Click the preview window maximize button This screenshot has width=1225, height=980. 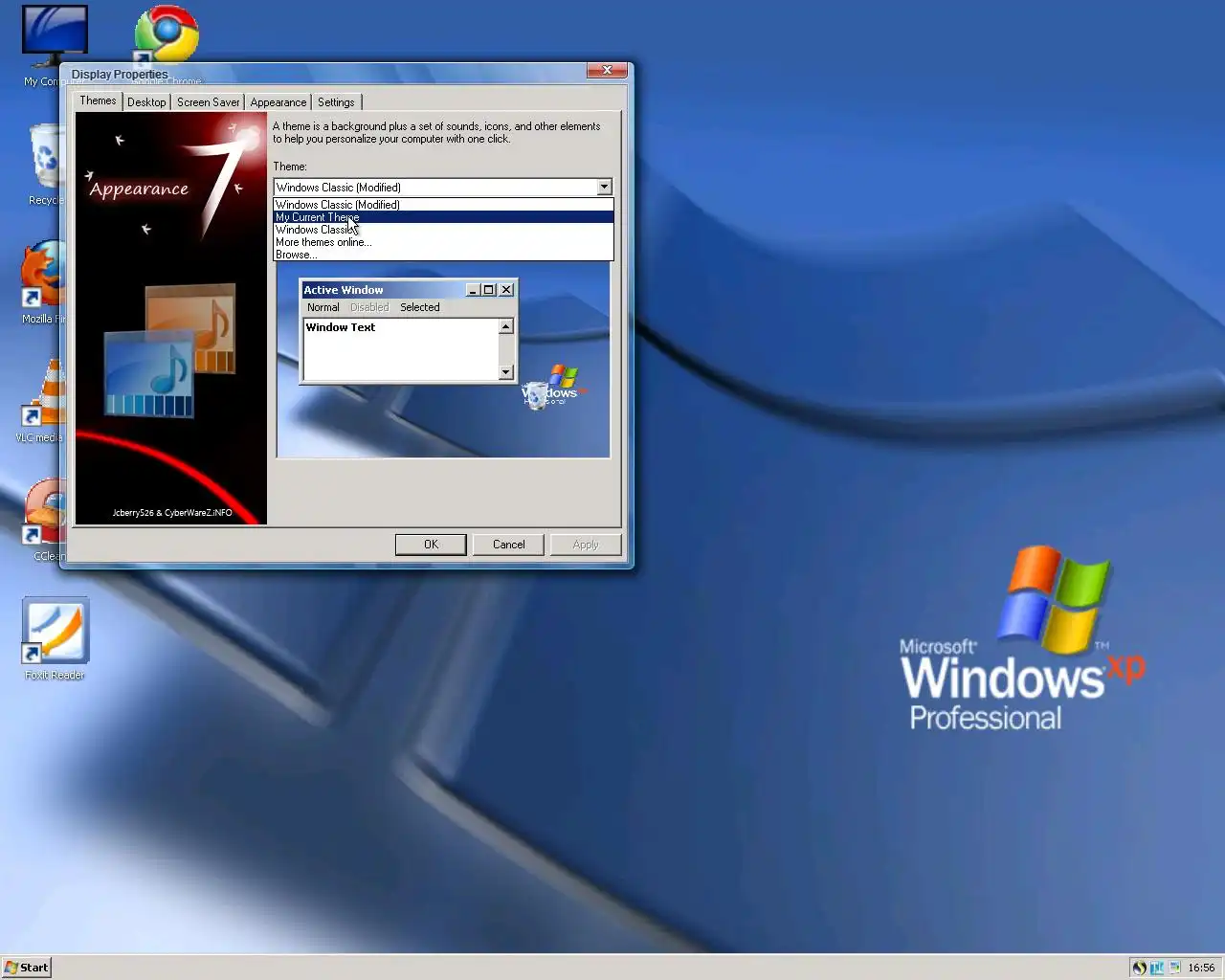click(488, 290)
